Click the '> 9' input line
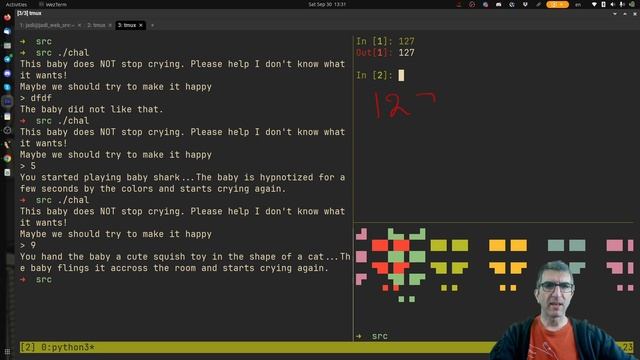Viewport: 640px width, 360px height. click(28, 245)
